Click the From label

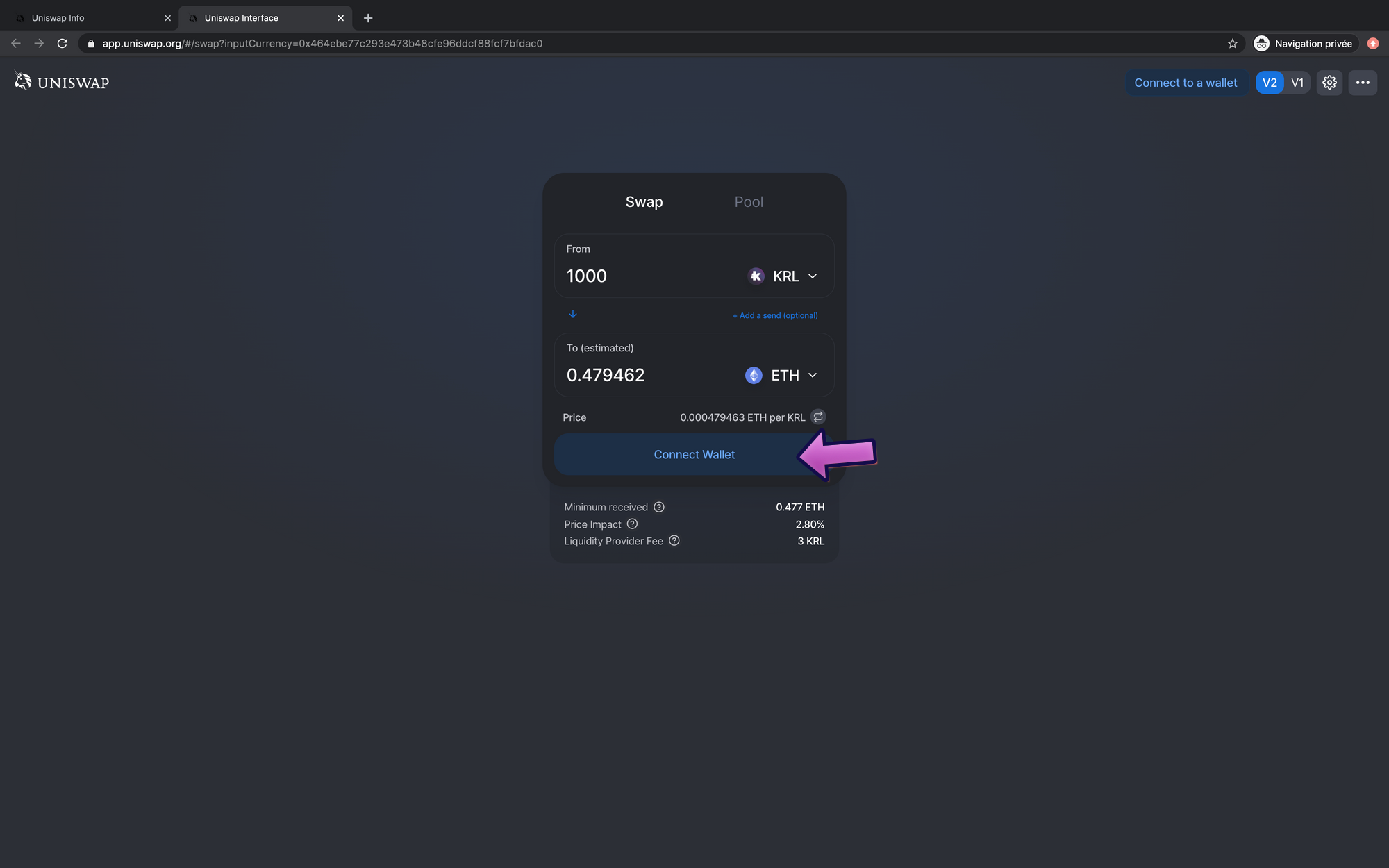pos(578,249)
